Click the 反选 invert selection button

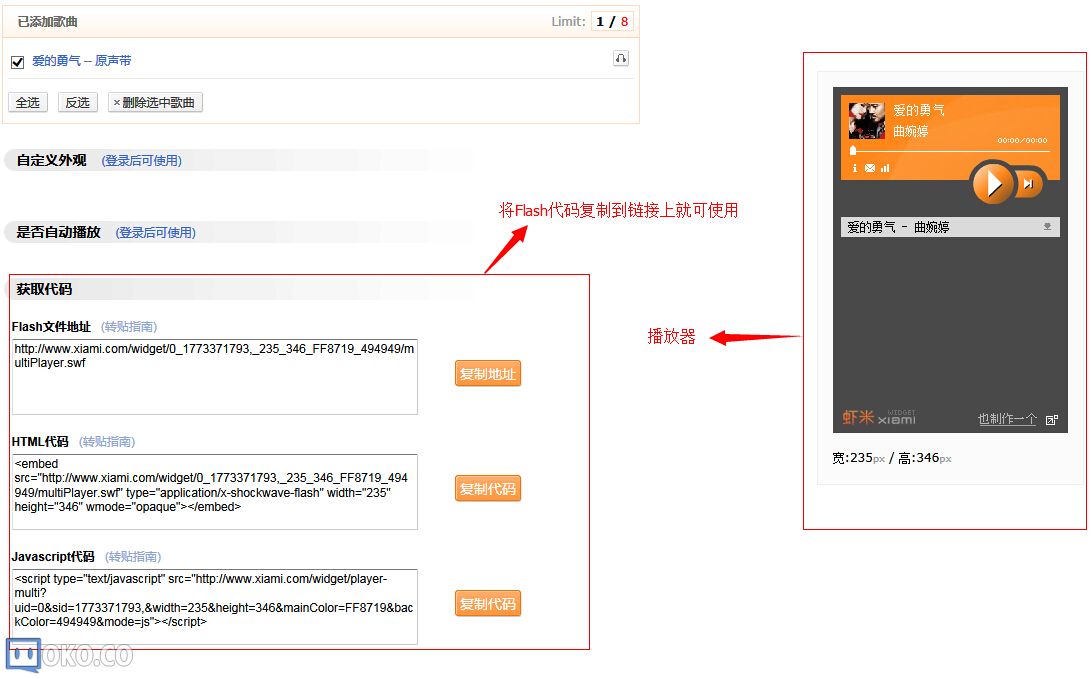pyautogui.click(x=77, y=103)
